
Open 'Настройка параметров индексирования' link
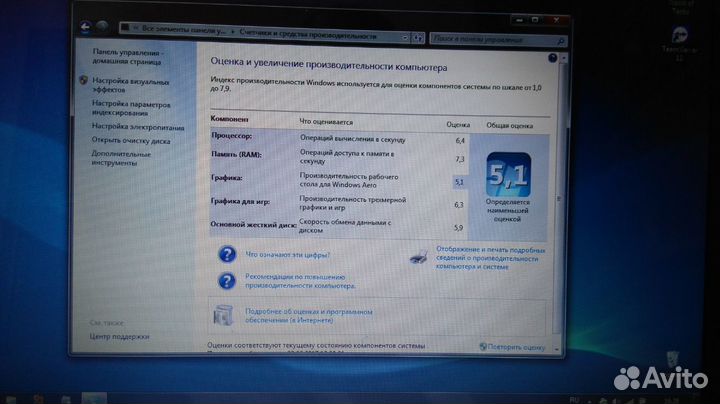[131, 108]
